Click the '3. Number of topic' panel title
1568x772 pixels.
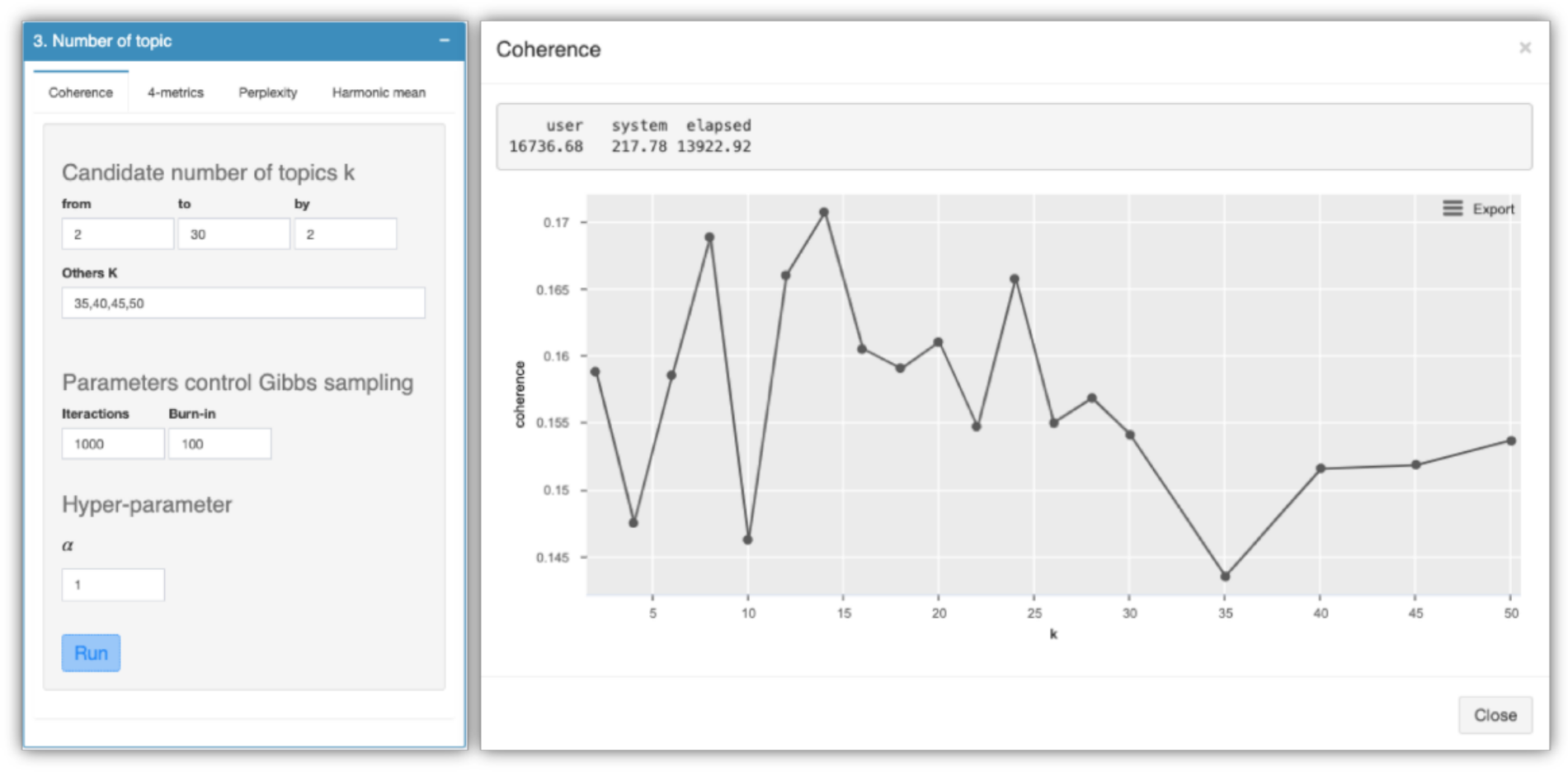click(102, 40)
